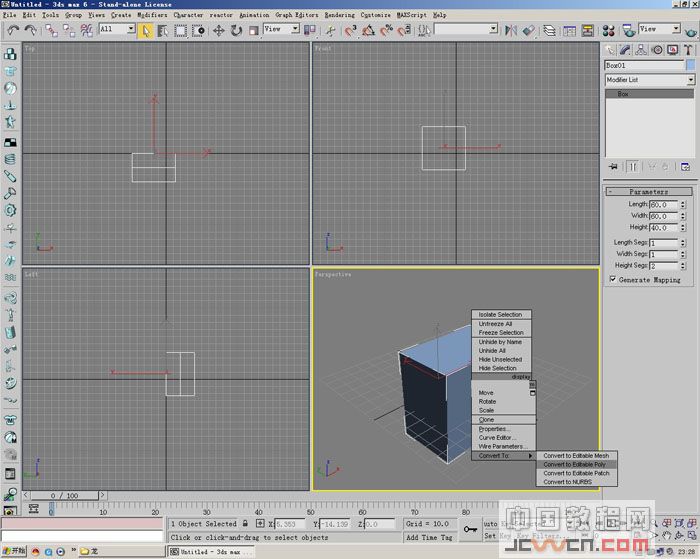Screen dimensions: 700x559
Task: Click the Pin Stack icon
Action: click(614, 167)
